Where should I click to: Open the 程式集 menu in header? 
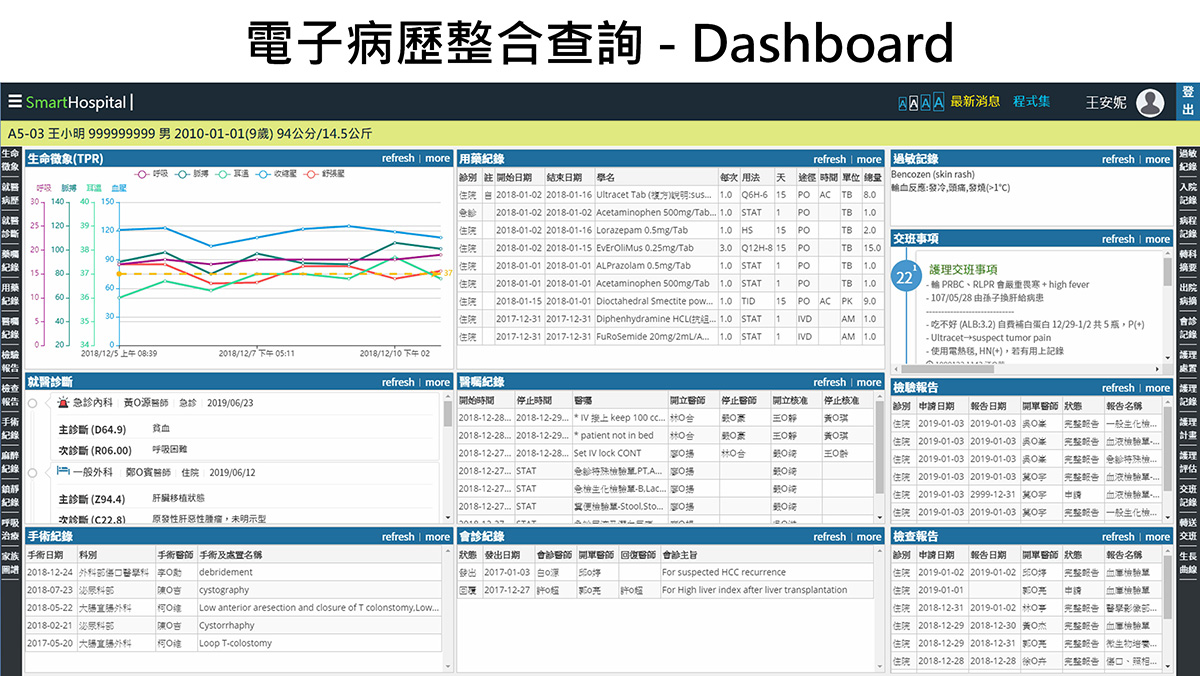click(x=1032, y=101)
